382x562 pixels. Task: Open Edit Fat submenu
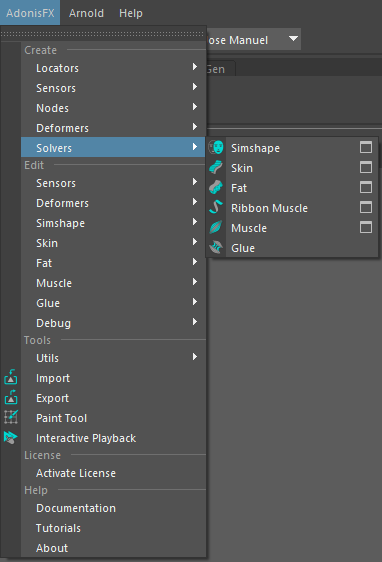(113, 263)
